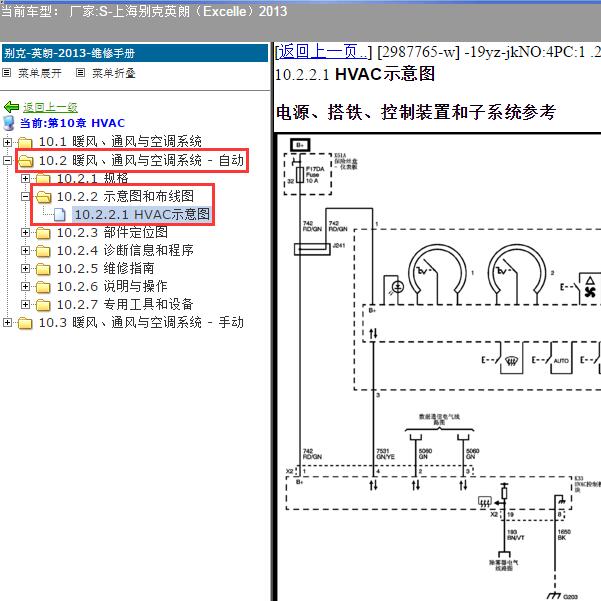The image size is (601, 601).
Task: Open 10.2.5 维修指南 entry
Action: click(105, 268)
